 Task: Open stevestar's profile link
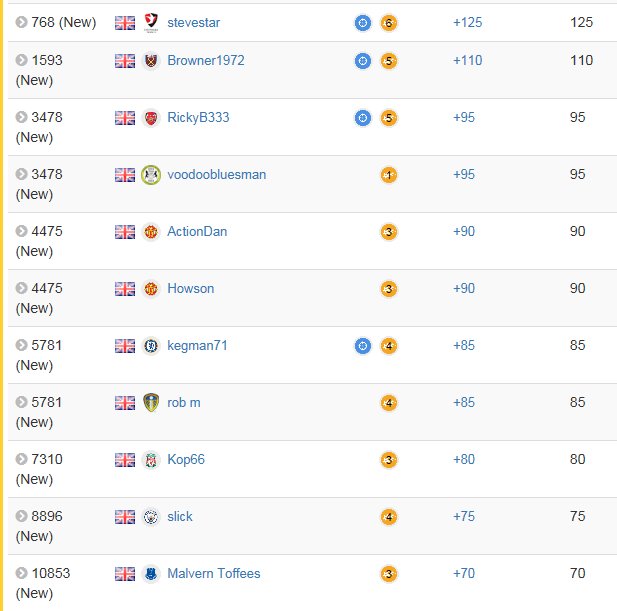pos(193,22)
